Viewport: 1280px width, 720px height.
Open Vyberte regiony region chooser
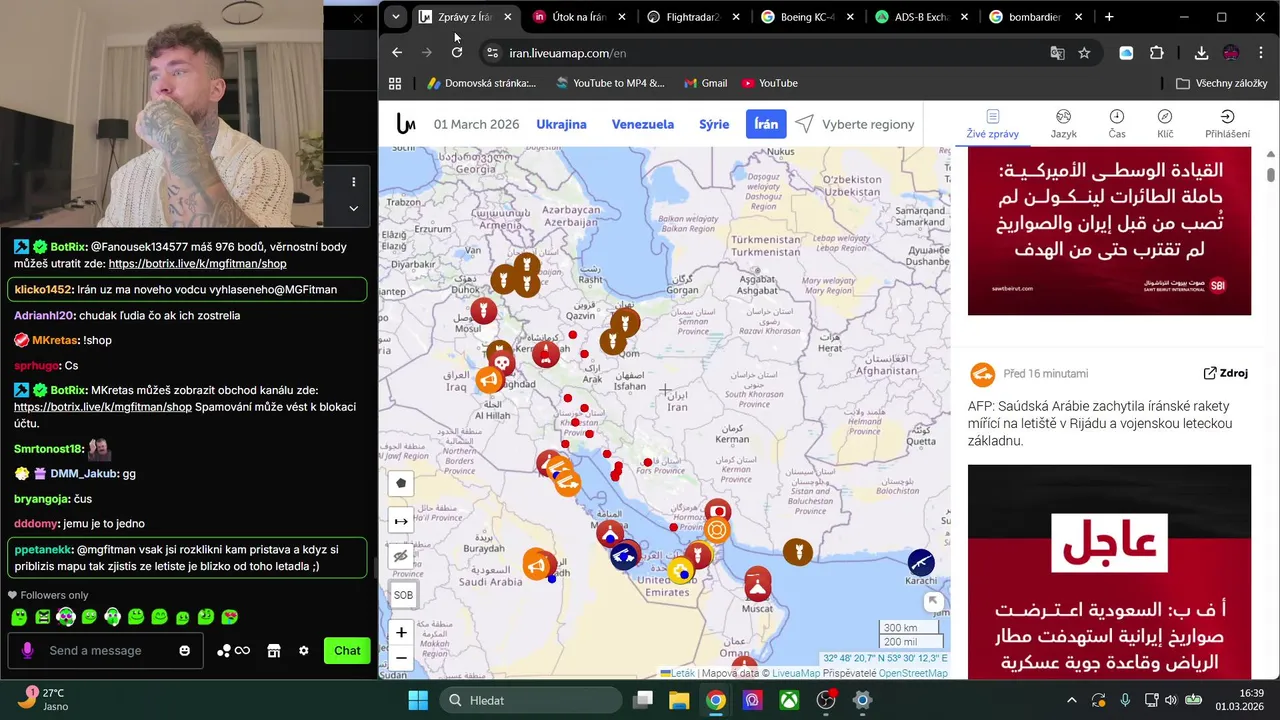(855, 124)
